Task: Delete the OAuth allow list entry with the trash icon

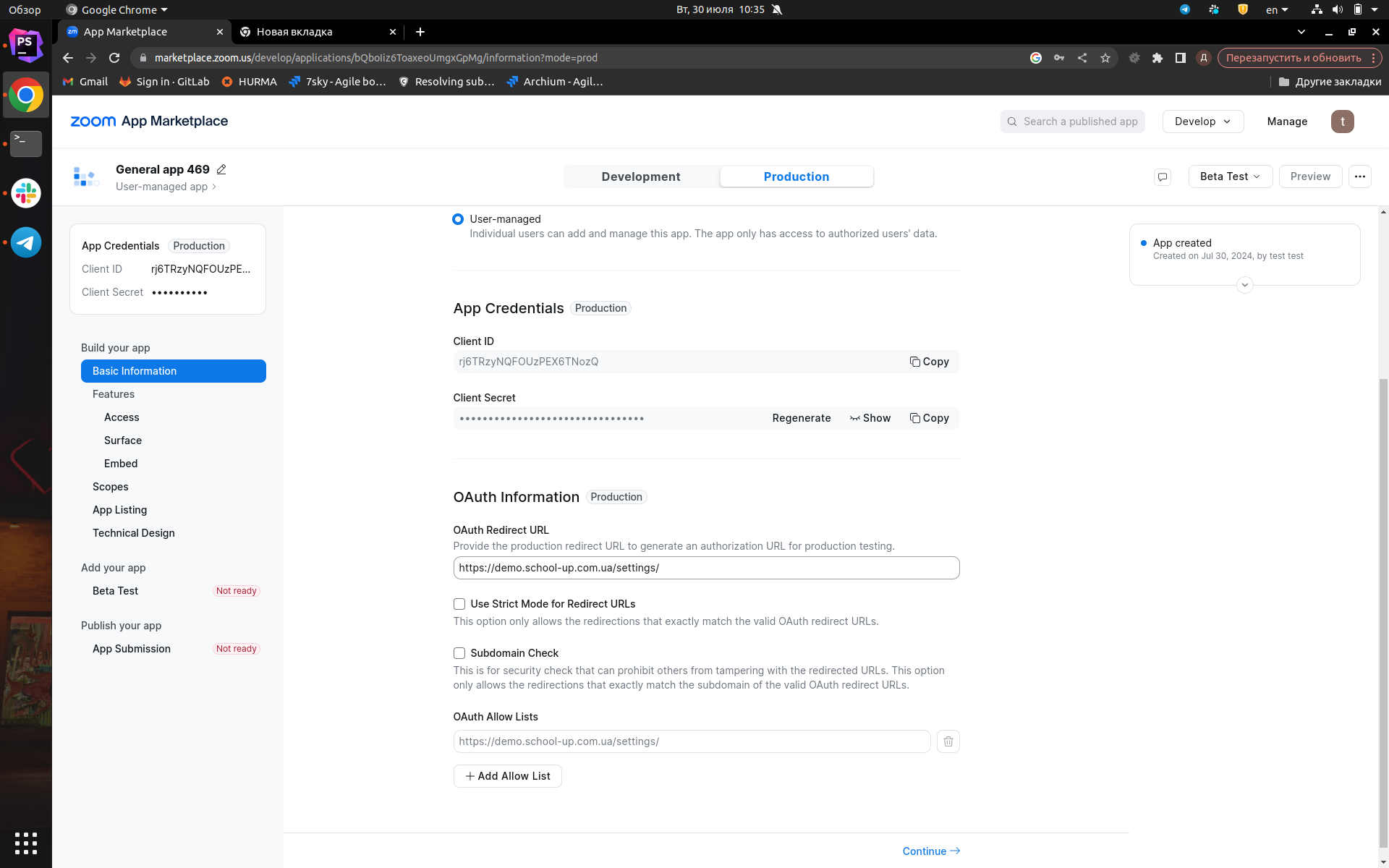Action: click(948, 741)
